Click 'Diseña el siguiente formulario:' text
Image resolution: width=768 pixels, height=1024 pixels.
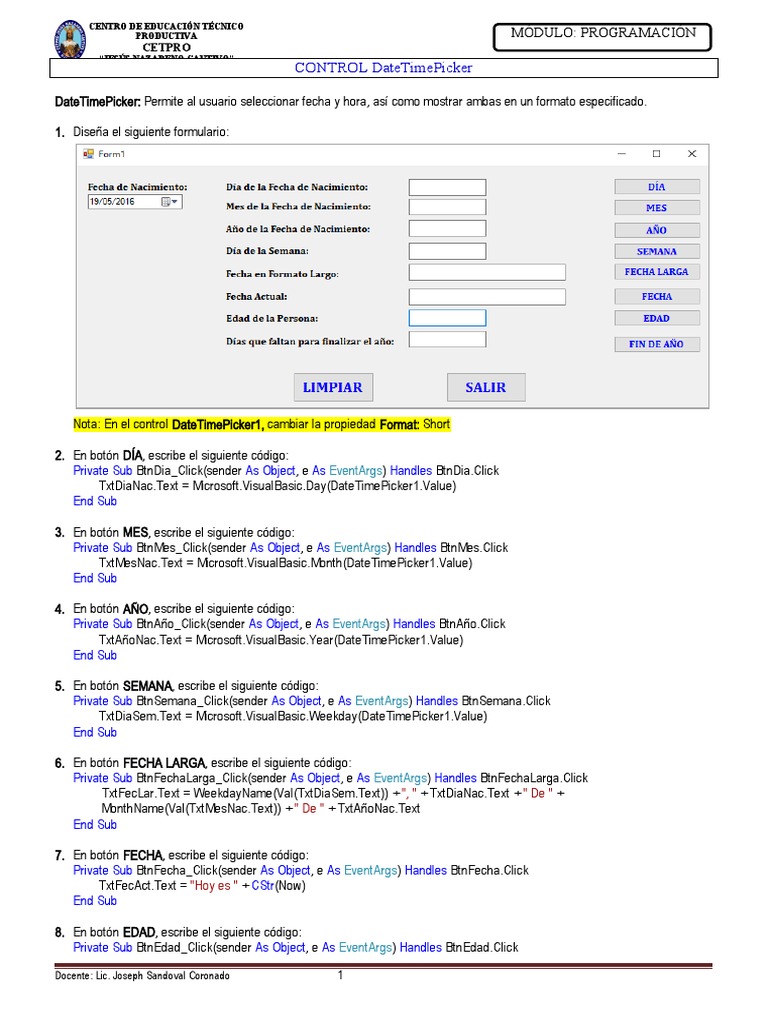click(x=151, y=132)
